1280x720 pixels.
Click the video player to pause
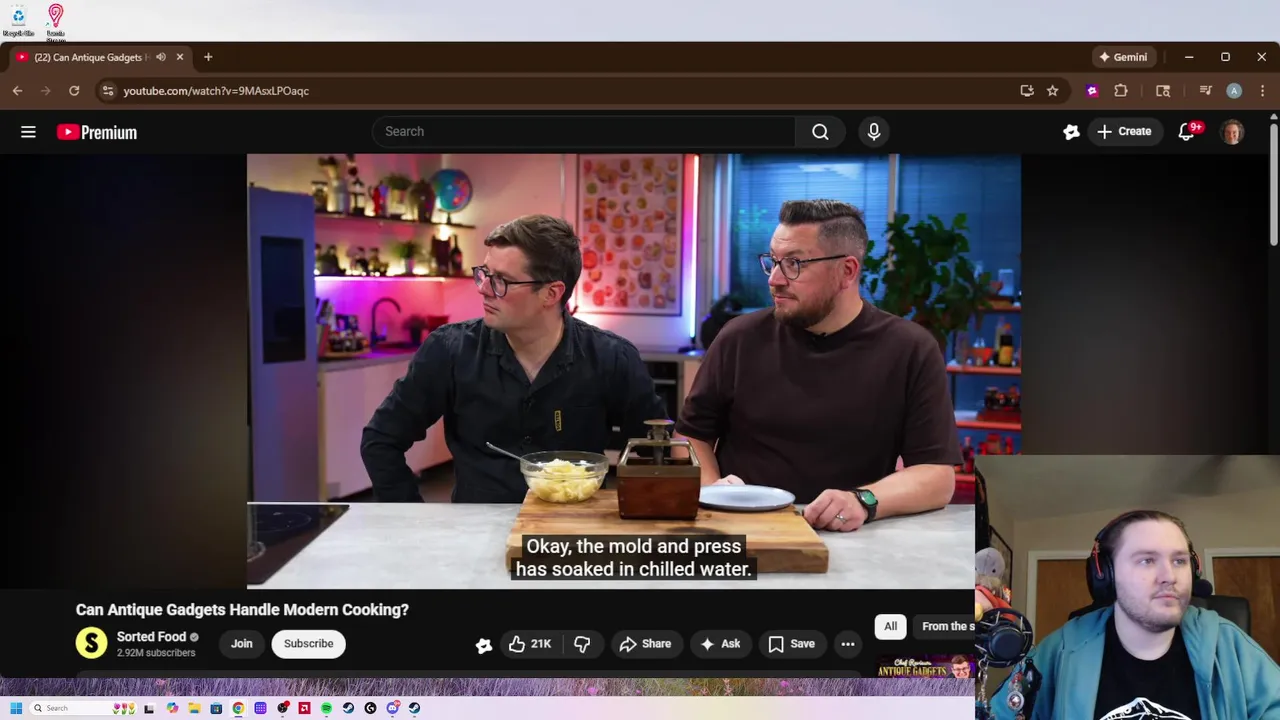coord(633,370)
